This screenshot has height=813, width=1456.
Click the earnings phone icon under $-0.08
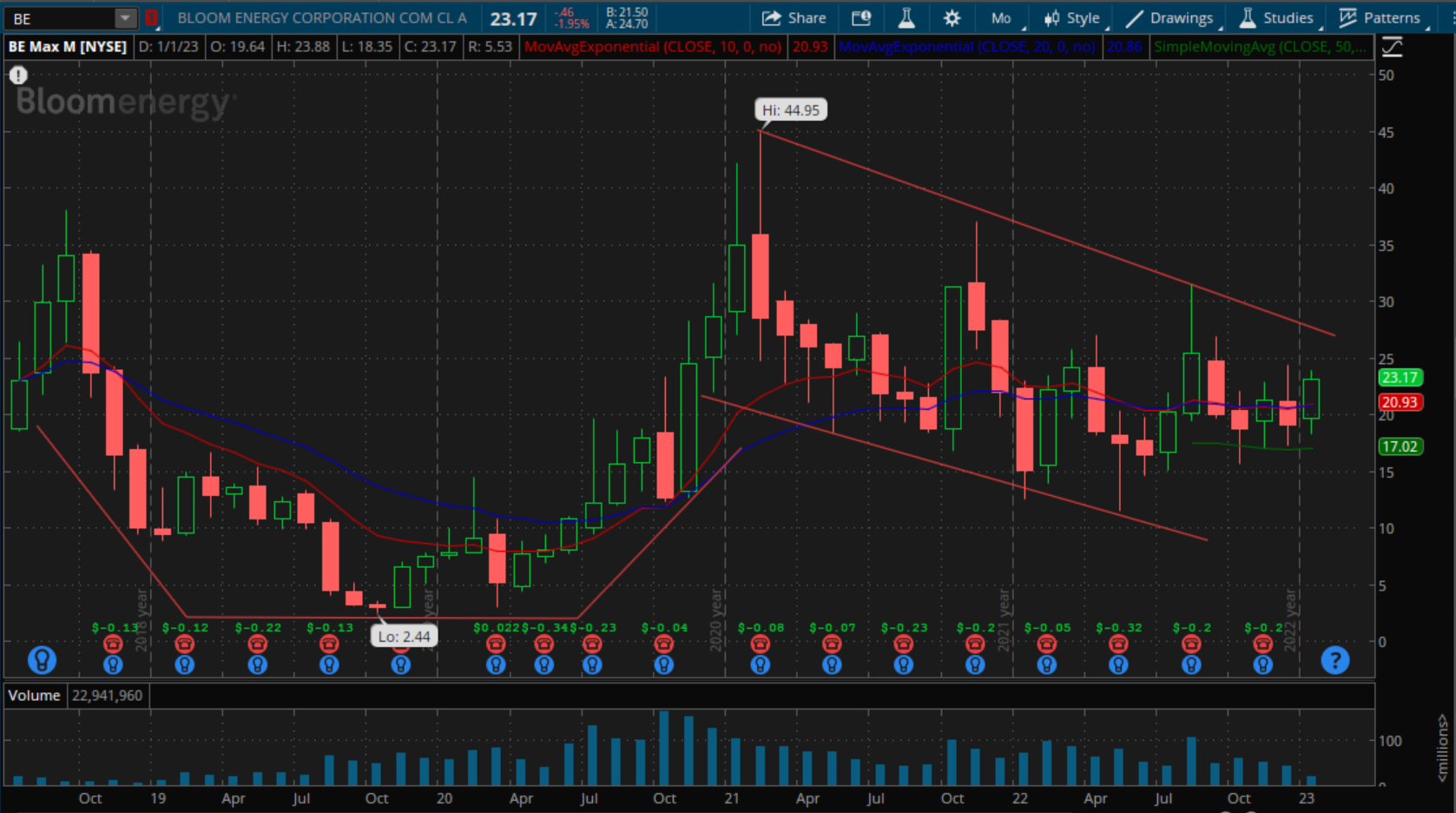click(761, 644)
